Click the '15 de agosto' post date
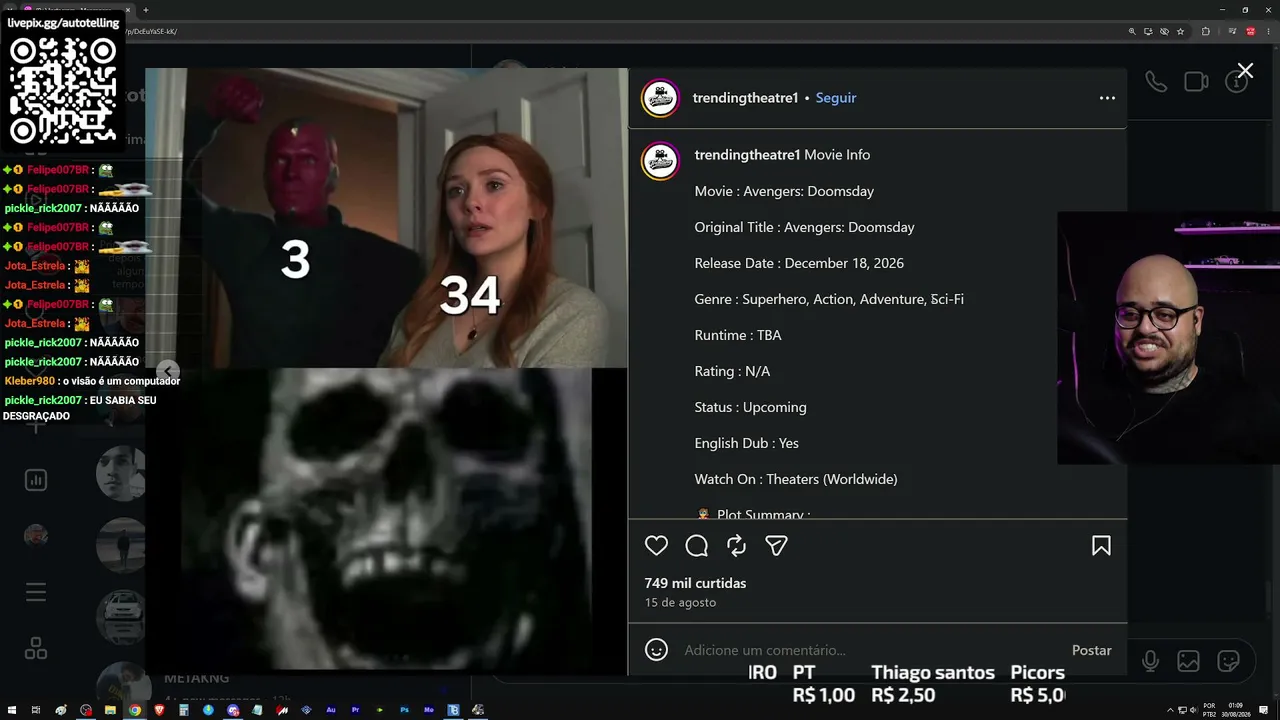Screen dimensions: 1280x720 click(x=680, y=603)
